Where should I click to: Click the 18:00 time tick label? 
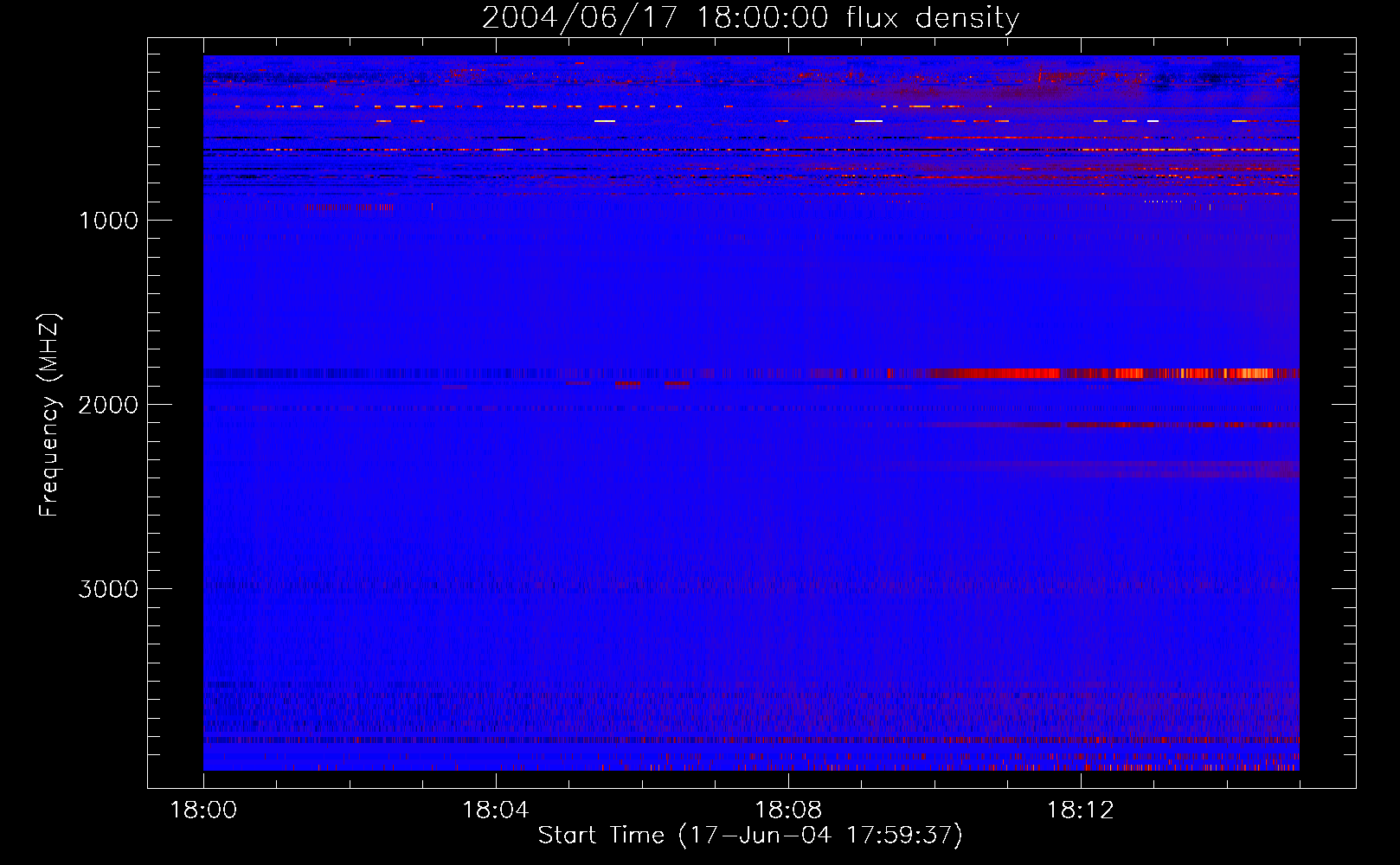click(x=203, y=811)
